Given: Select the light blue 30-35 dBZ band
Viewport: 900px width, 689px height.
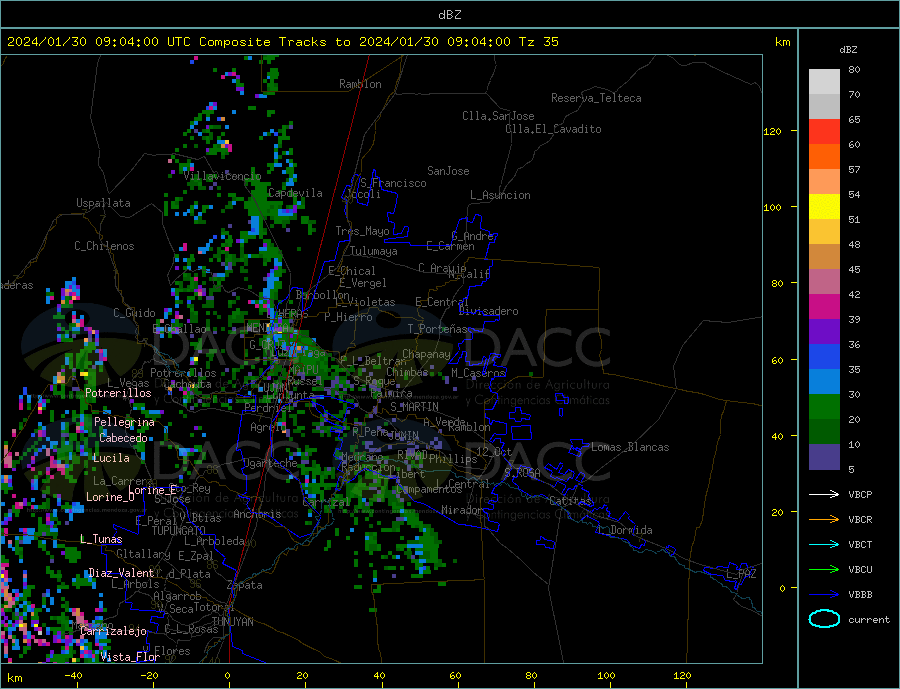Looking at the screenshot, I should coord(824,382).
